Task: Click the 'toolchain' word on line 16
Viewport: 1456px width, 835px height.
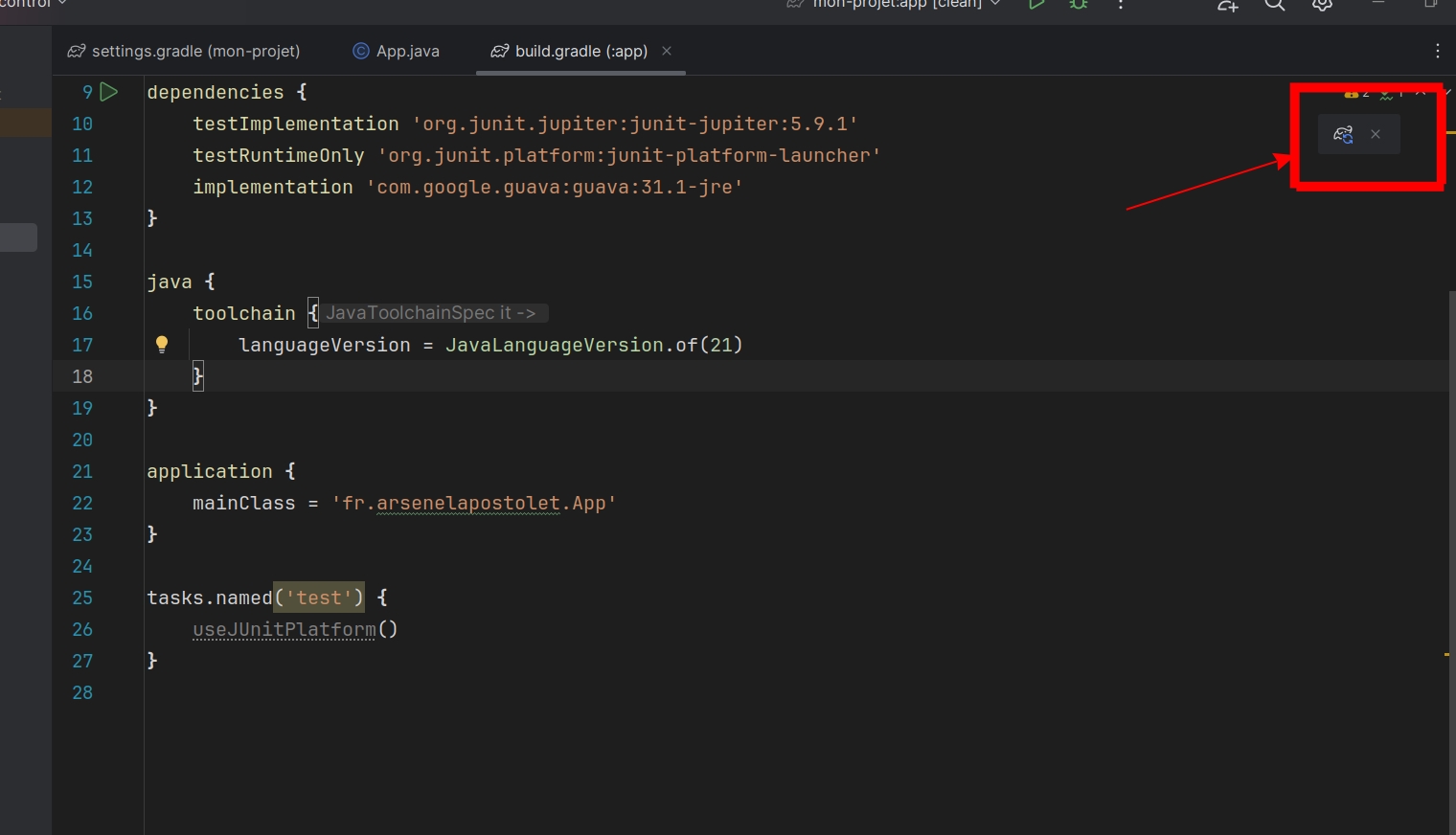Action: pos(244,313)
